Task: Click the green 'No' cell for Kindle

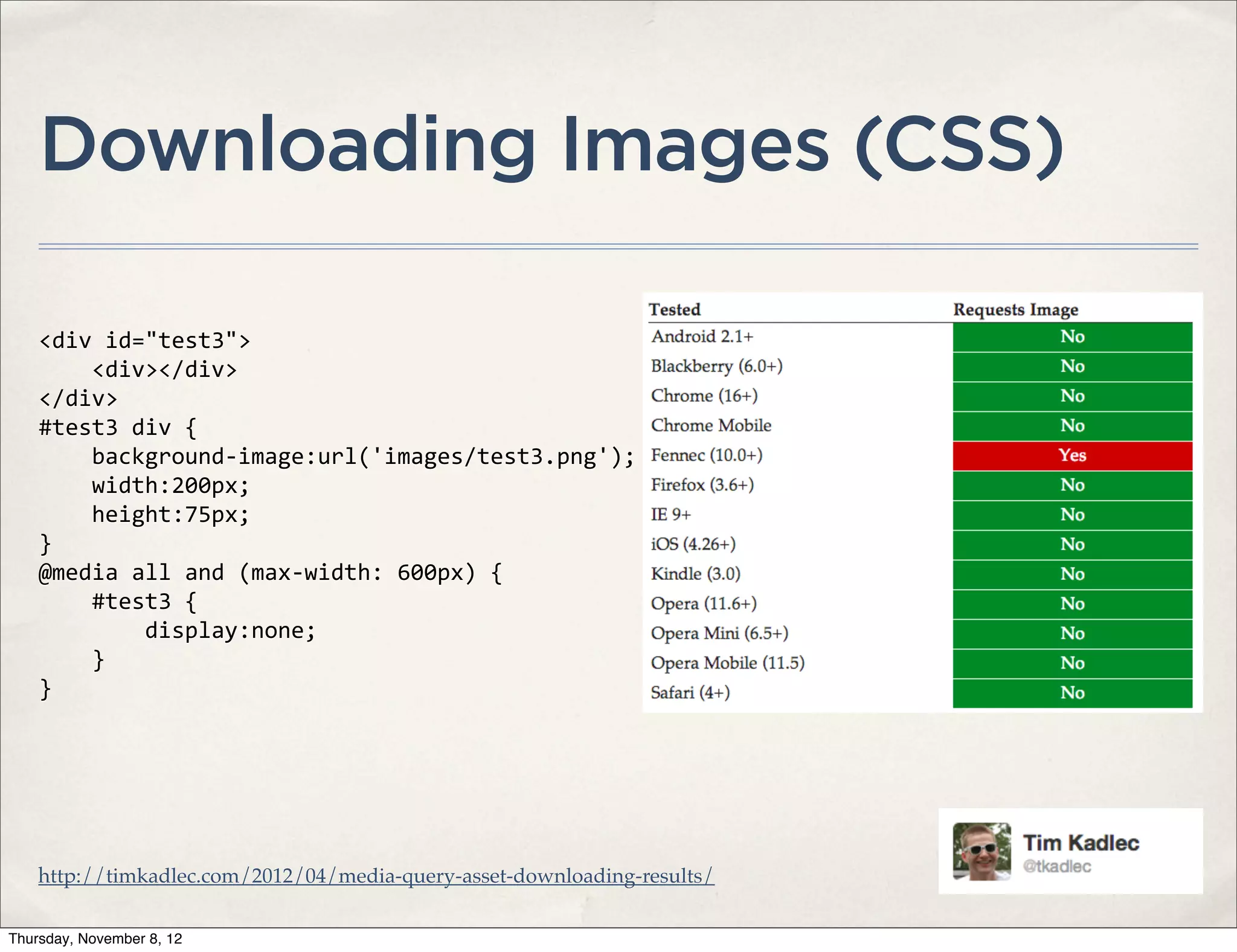Action: tap(1073, 574)
